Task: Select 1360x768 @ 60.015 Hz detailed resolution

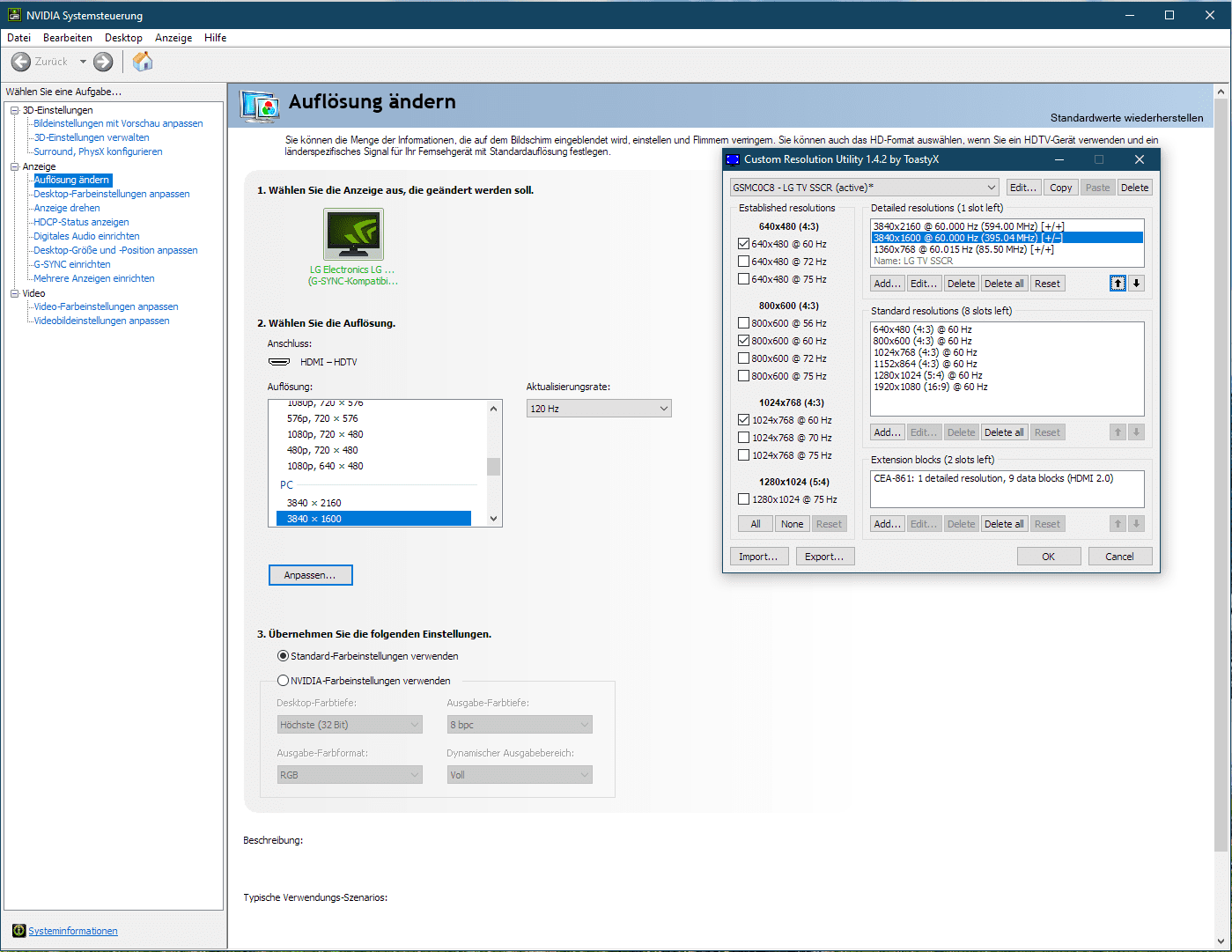Action: tap(1007, 249)
